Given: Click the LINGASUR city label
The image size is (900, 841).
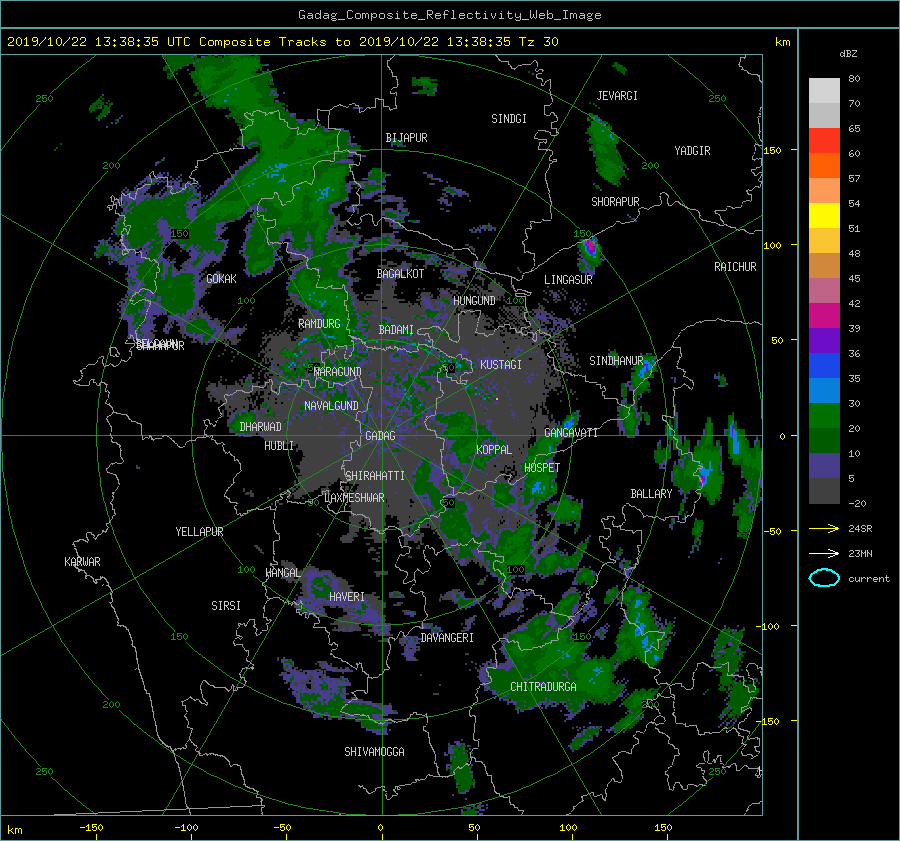Looking at the screenshot, I should [x=568, y=280].
